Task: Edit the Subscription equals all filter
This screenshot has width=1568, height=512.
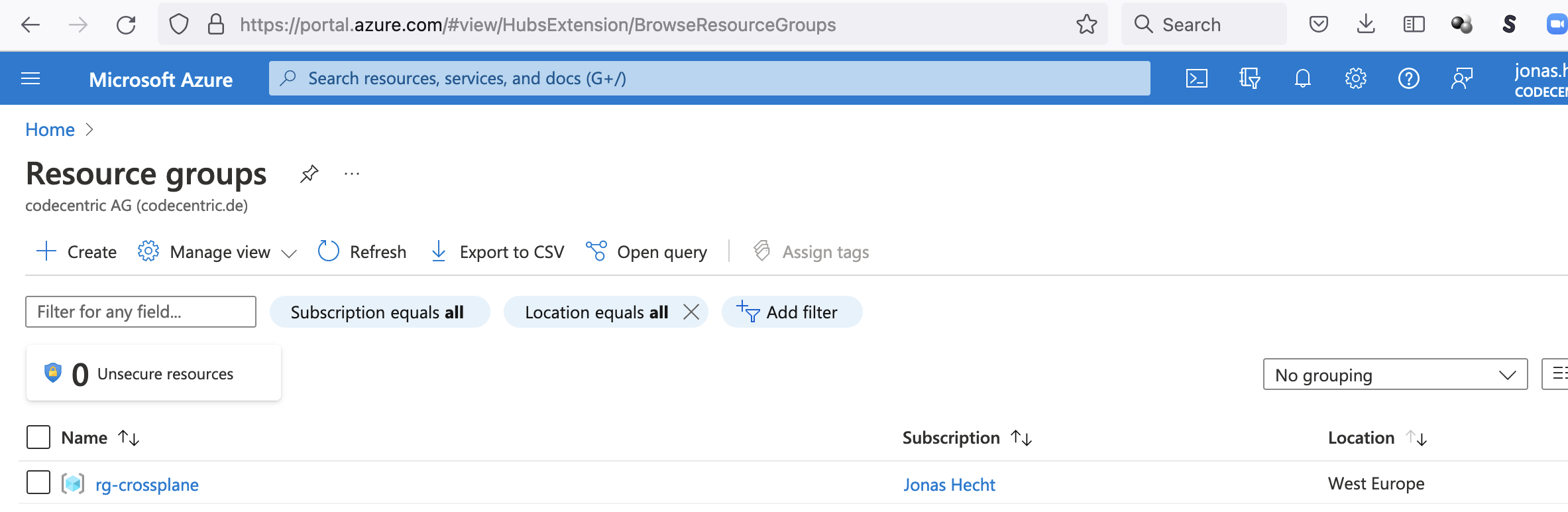Action: point(380,312)
